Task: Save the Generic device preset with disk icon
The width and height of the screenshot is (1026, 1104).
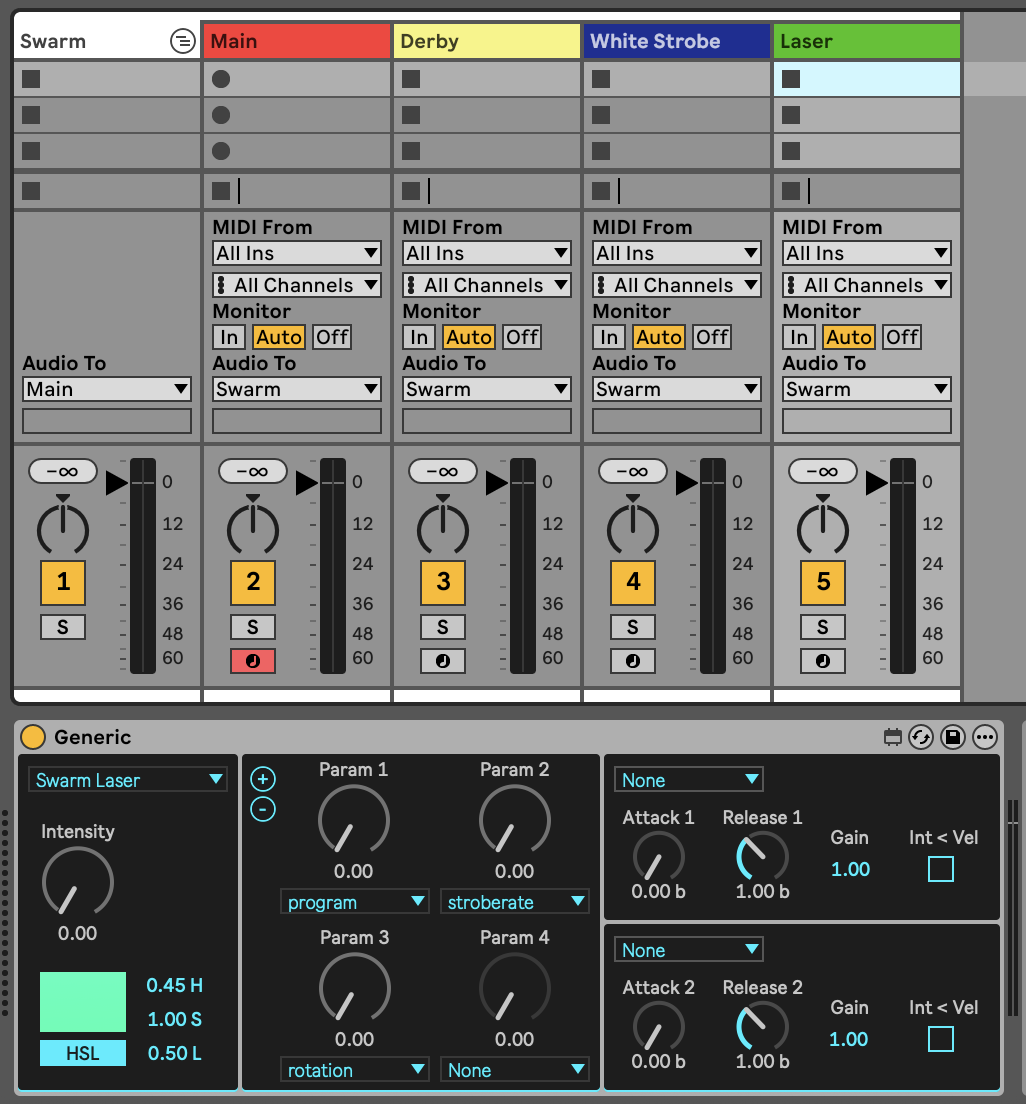Action: (953, 737)
